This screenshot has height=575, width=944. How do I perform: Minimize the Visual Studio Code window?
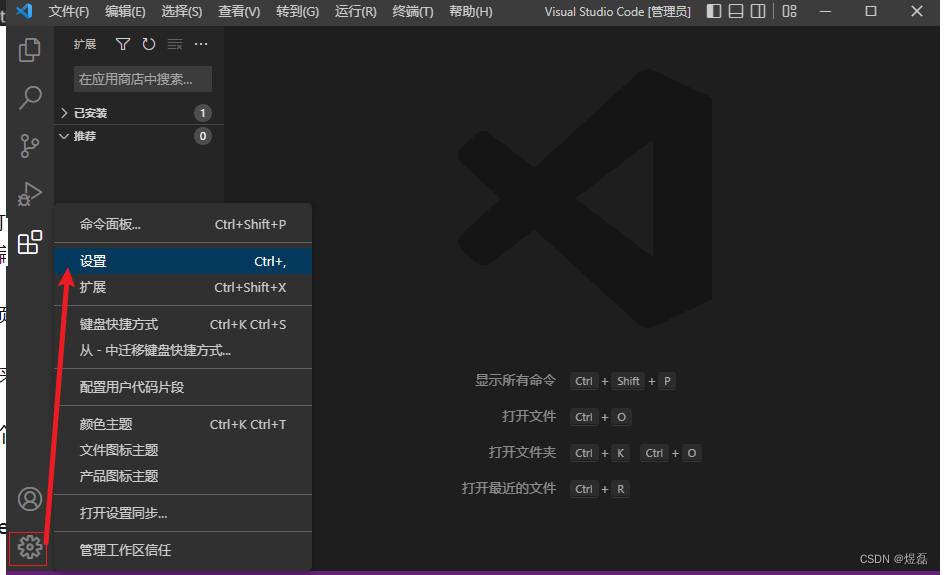(825, 11)
